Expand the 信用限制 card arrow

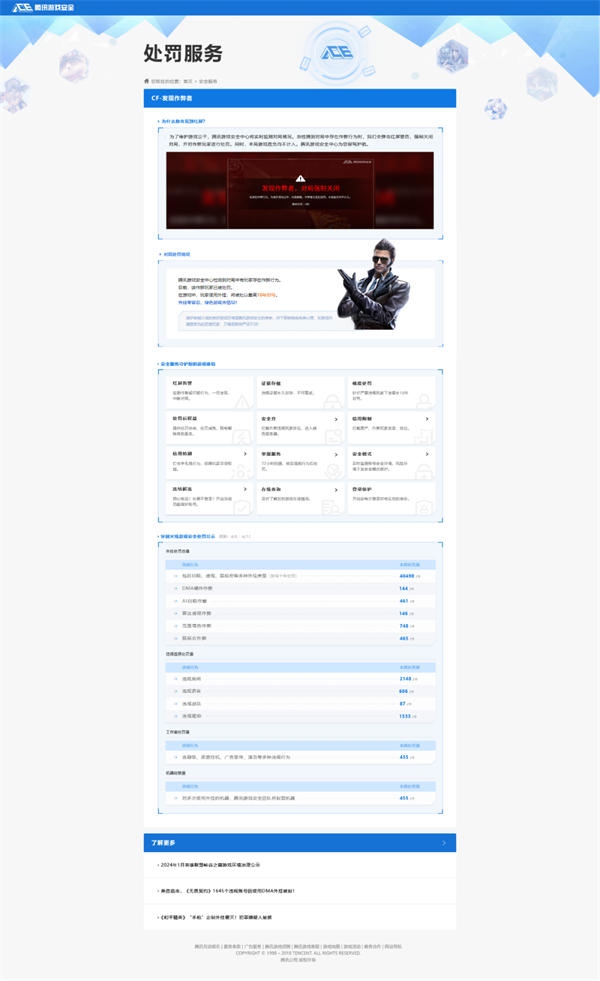(428, 419)
